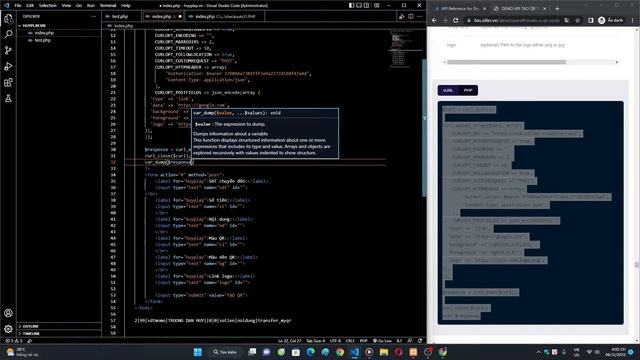Click Ln 32, Col 27 in the status bar
The height and width of the screenshot is (360, 640).
[x=289, y=341]
